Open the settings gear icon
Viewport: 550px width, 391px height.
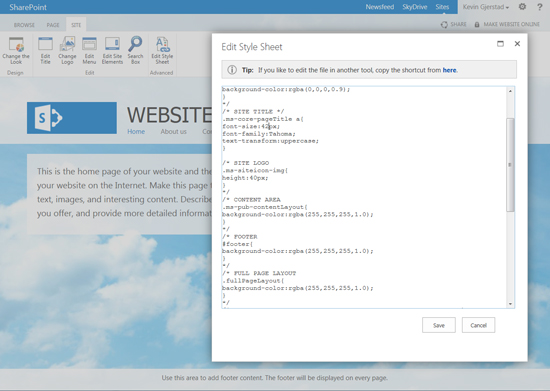[522, 7]
